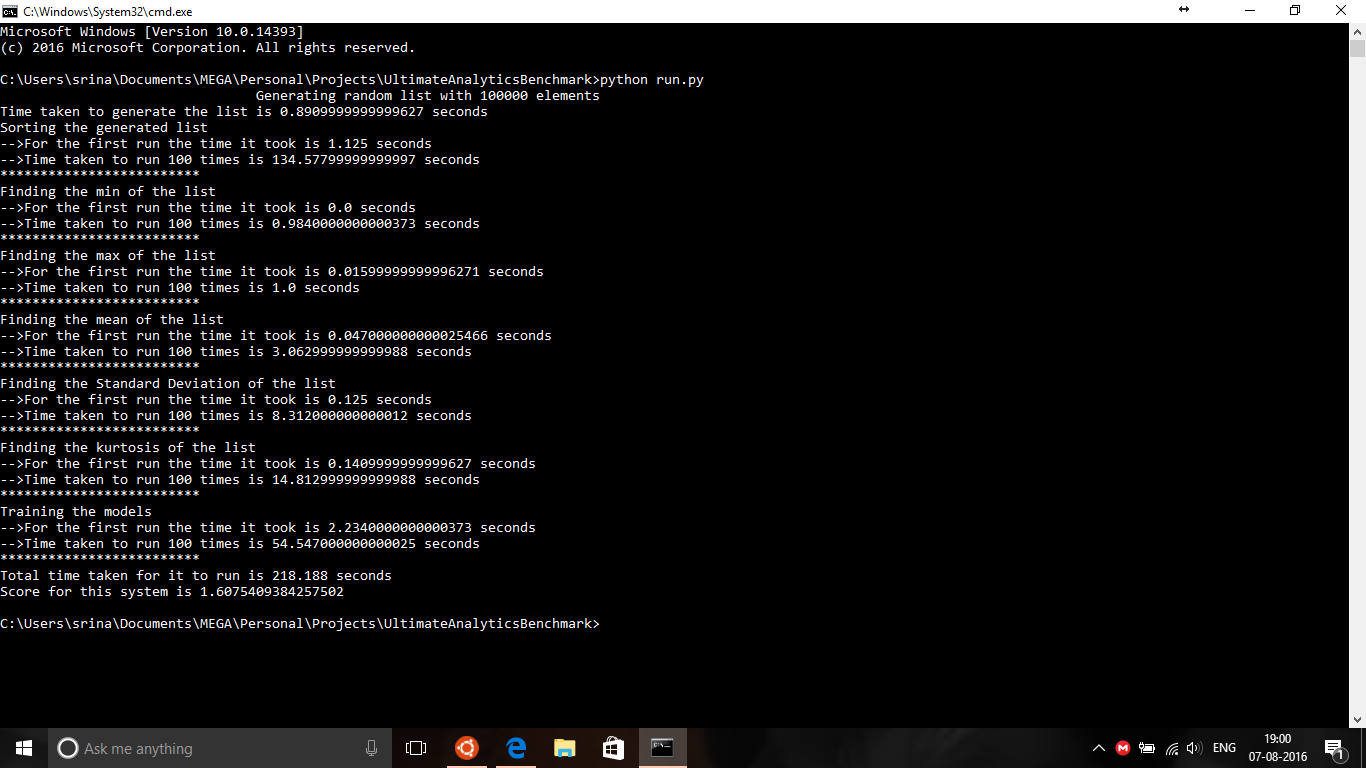Open Microsoft Edge from the taskbar

[516, 747]
